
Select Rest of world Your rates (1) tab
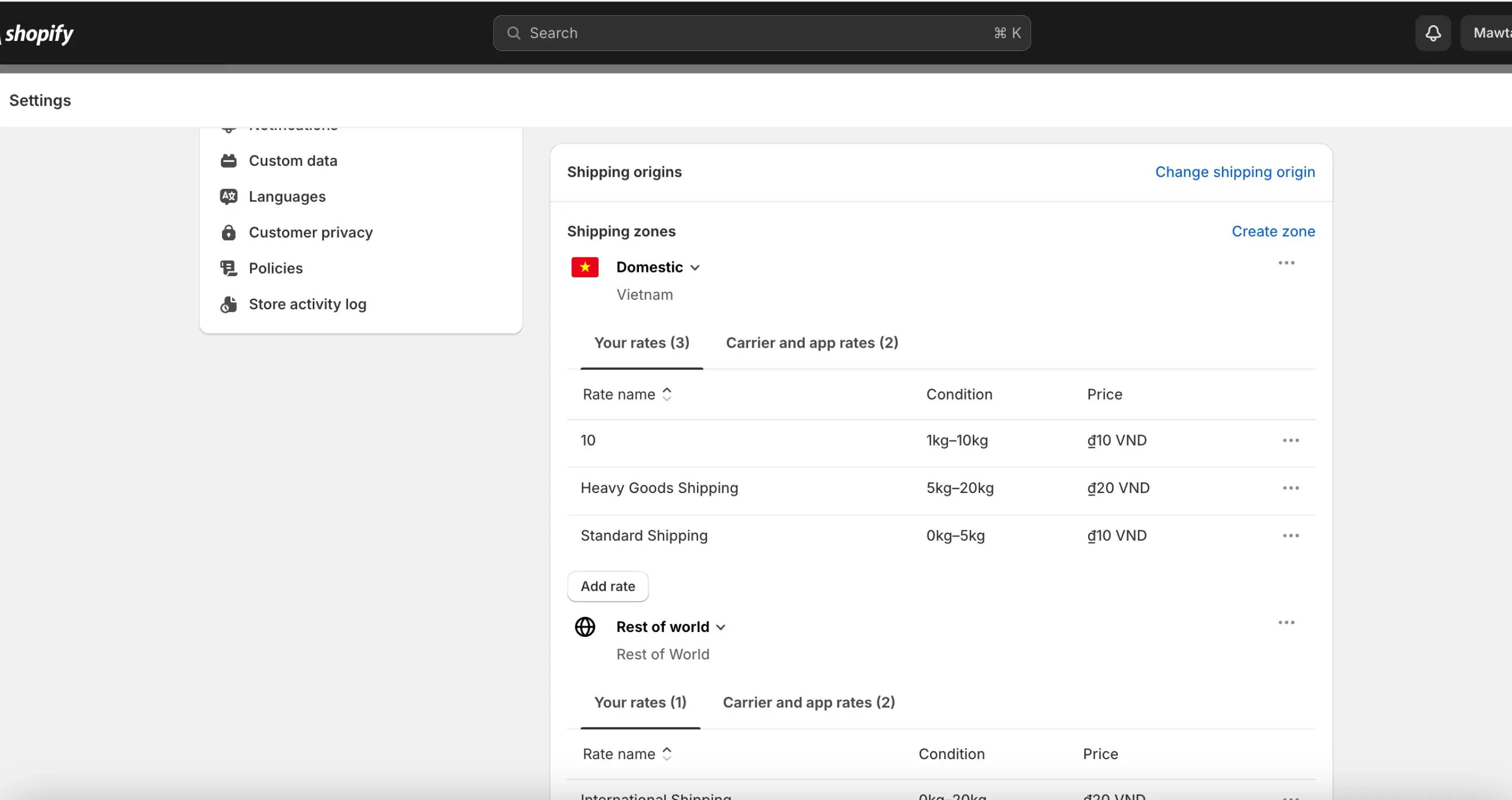(x=640, y=702)
